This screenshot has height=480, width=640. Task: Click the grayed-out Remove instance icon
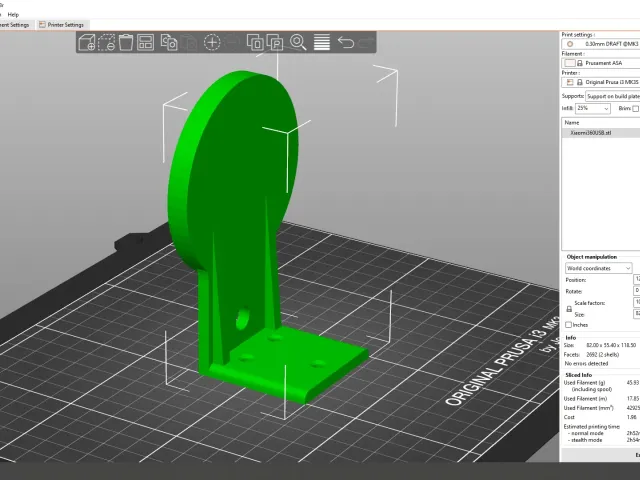tap(232, 42)
